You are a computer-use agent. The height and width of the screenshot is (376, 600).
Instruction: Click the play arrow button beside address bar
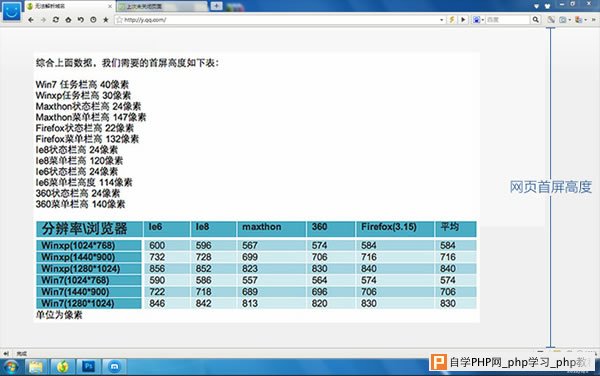click(463, 20)
